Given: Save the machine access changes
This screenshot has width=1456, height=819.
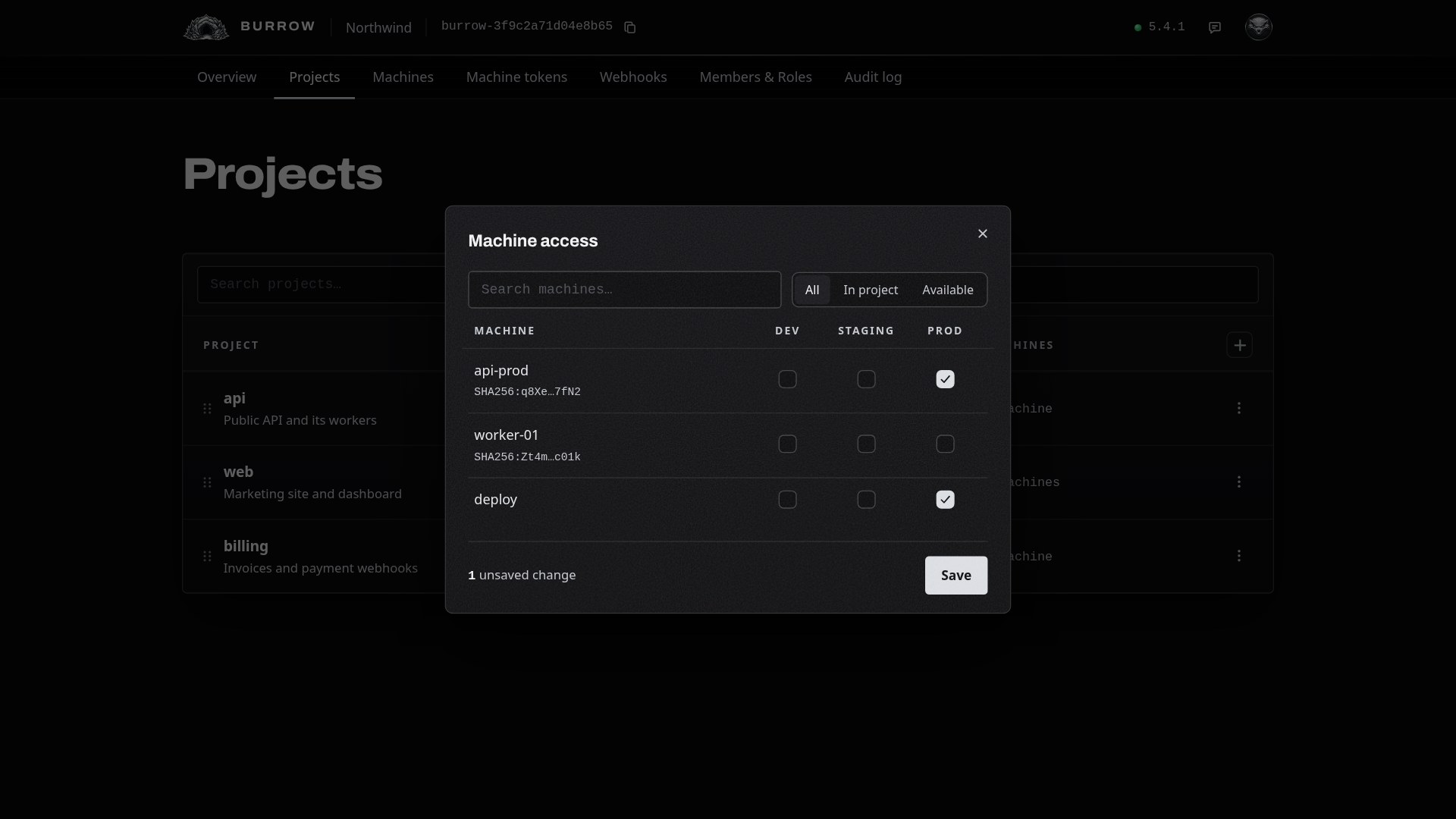Looking at the screenshot, I should pos(956,576).
